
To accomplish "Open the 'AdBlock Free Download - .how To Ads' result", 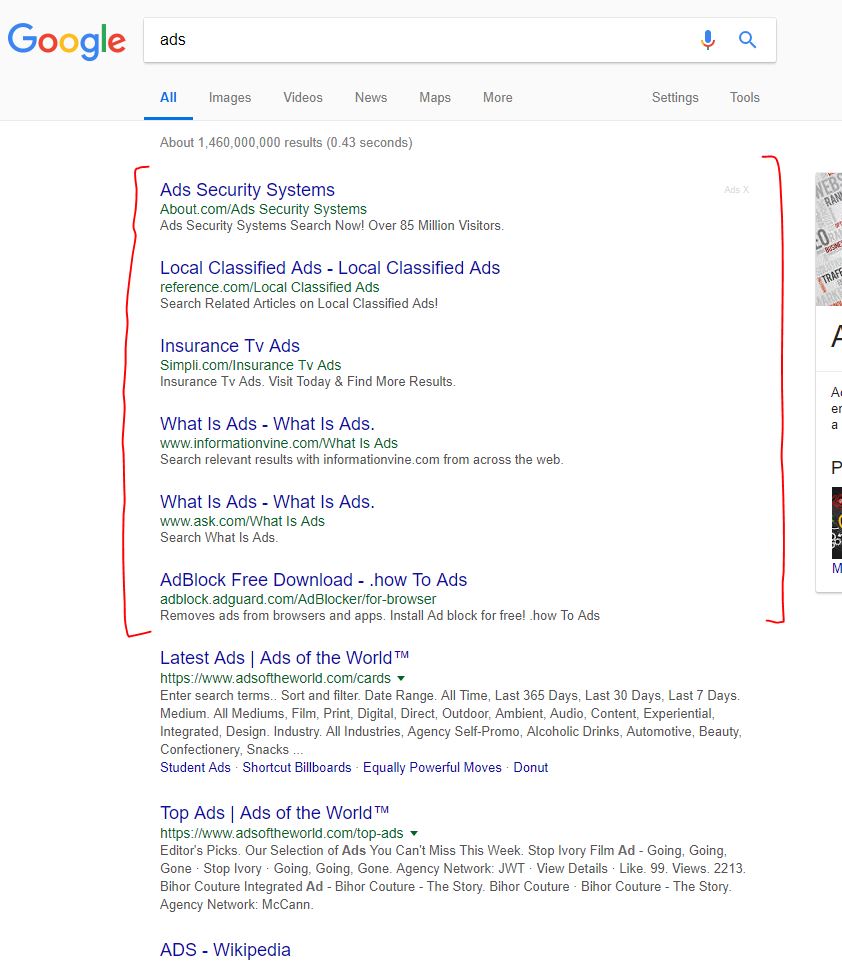I will tap(313, 579).
